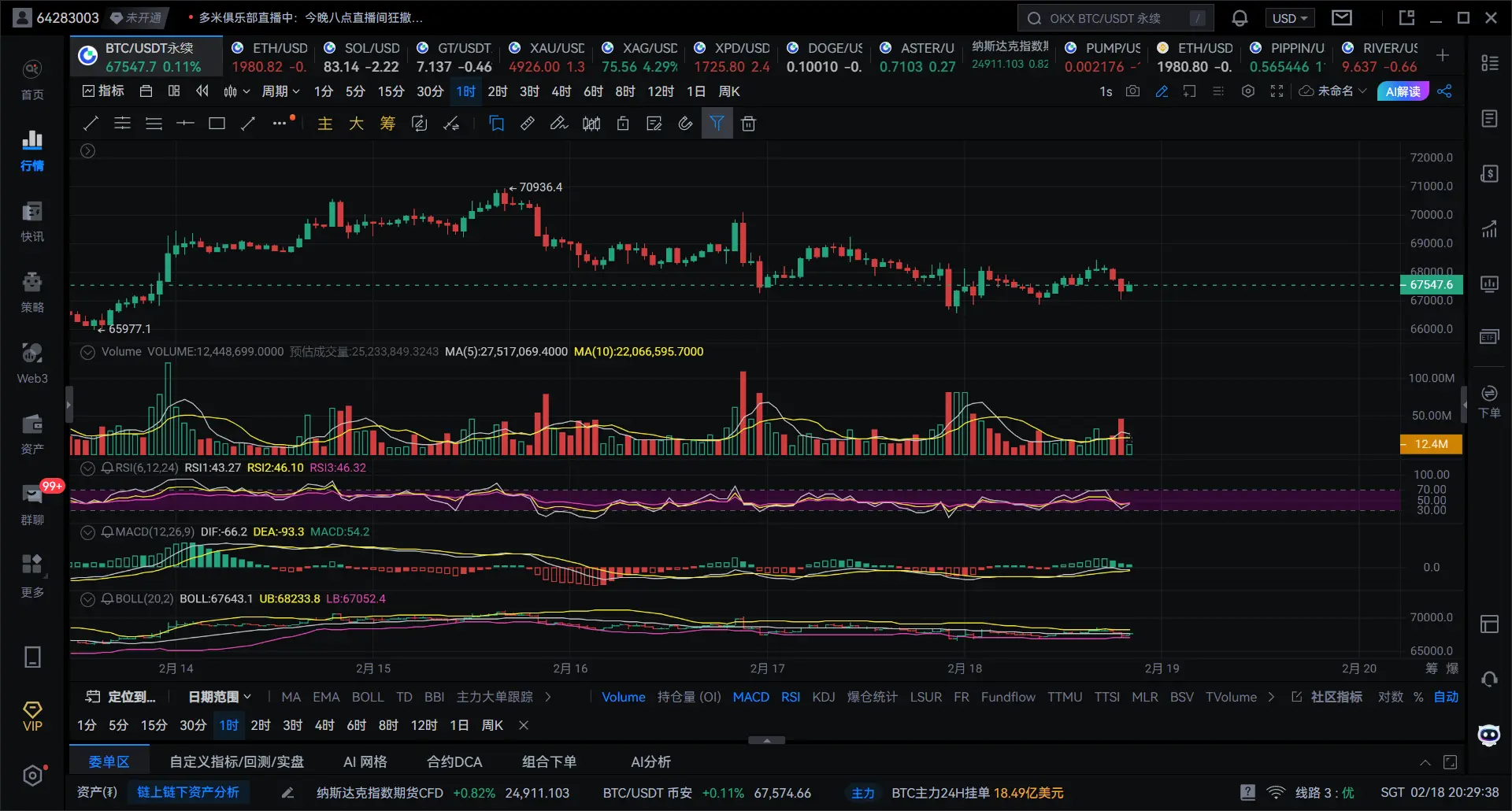
Task: Delete drawings with the trash icon
Action: pos(748,124)
